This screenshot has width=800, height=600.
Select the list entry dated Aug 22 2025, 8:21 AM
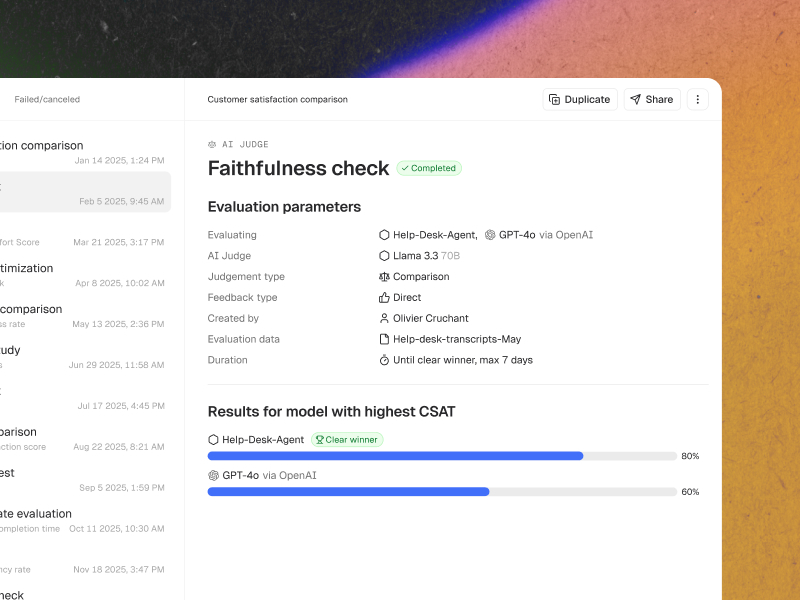(84, 438)
